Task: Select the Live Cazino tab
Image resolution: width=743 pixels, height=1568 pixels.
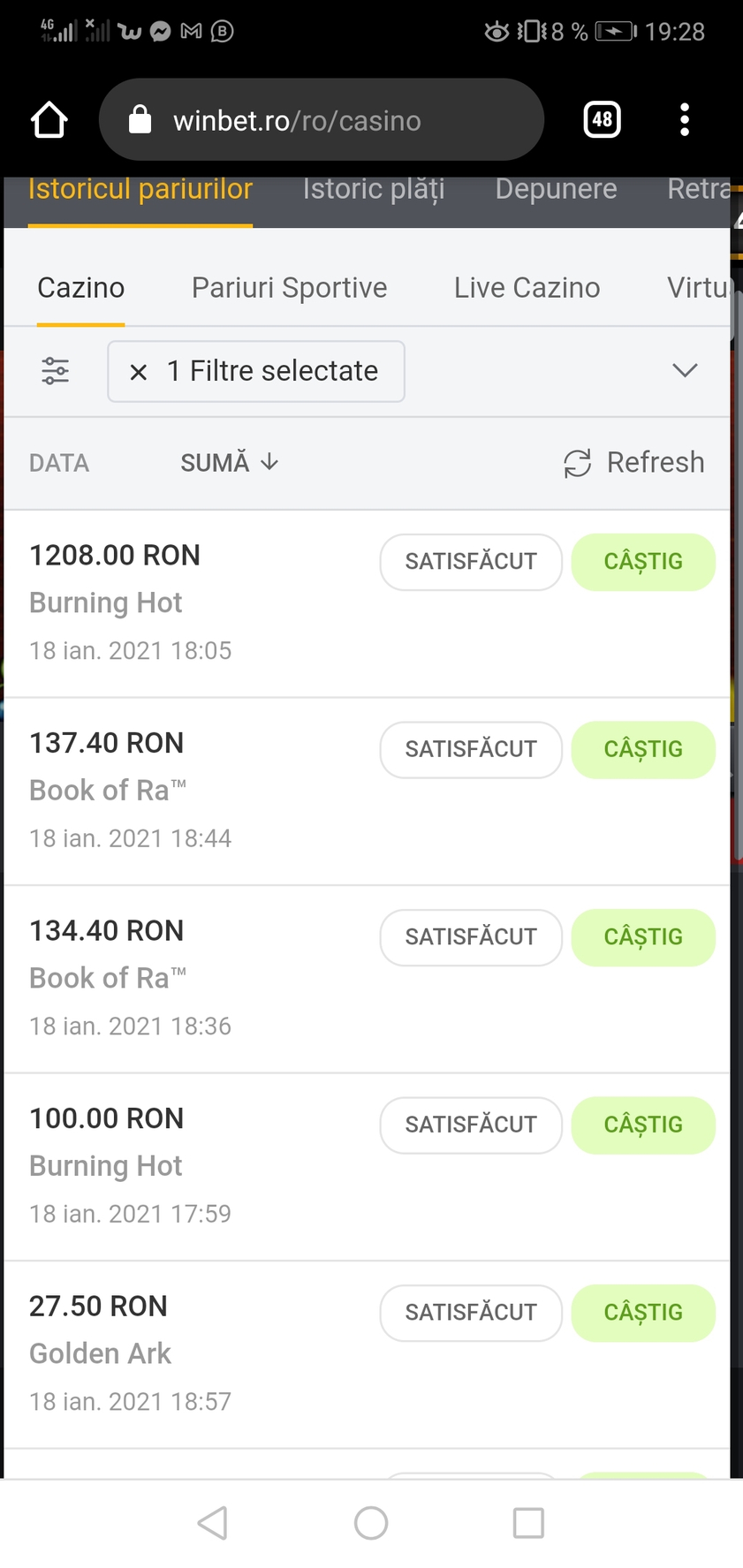Action: (x=527, y=288)
